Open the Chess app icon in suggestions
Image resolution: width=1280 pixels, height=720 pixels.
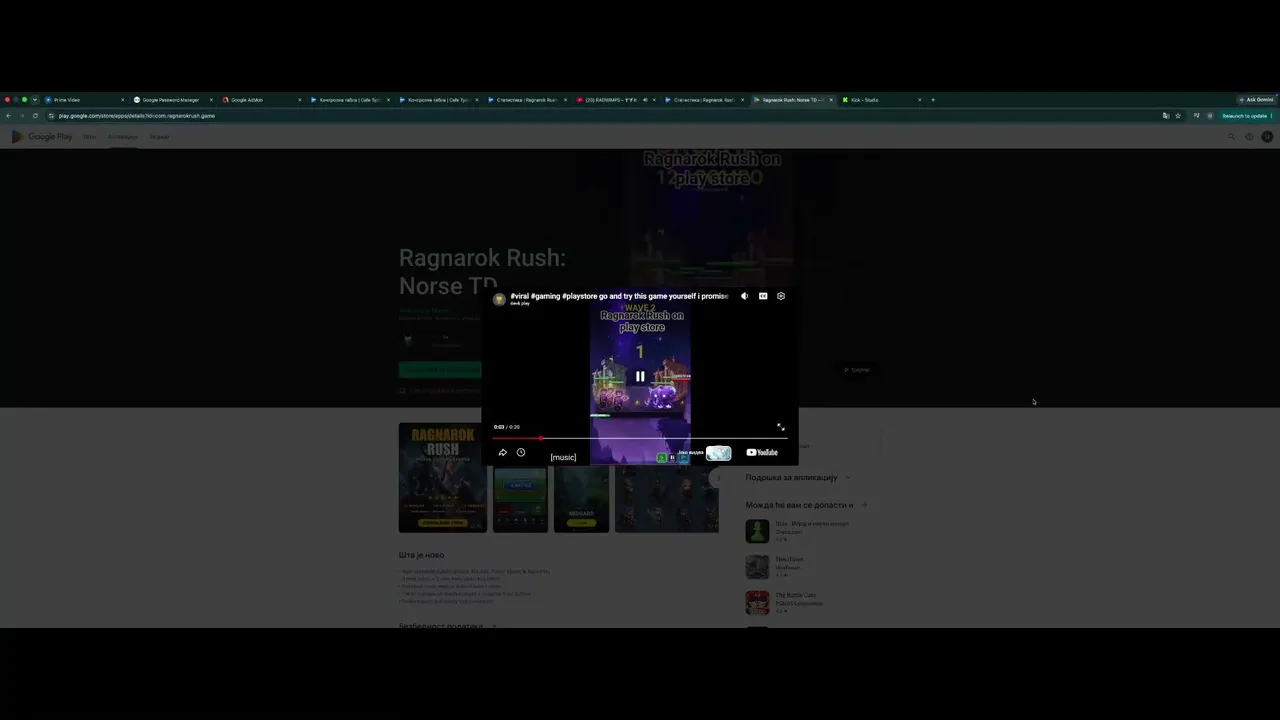click(757, 531)
